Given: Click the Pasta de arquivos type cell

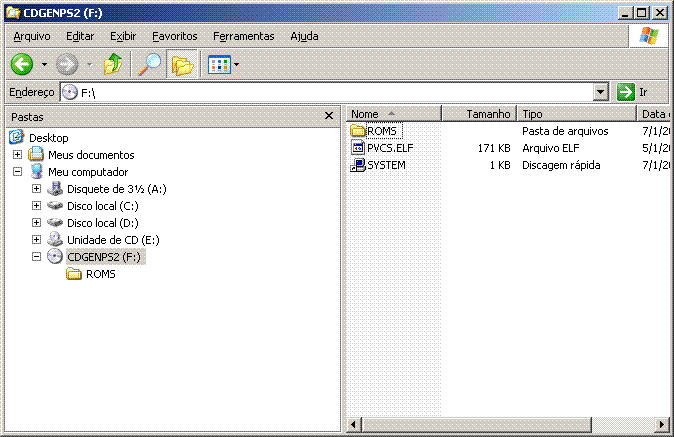Looking at the screenshot, I should 565,131.
